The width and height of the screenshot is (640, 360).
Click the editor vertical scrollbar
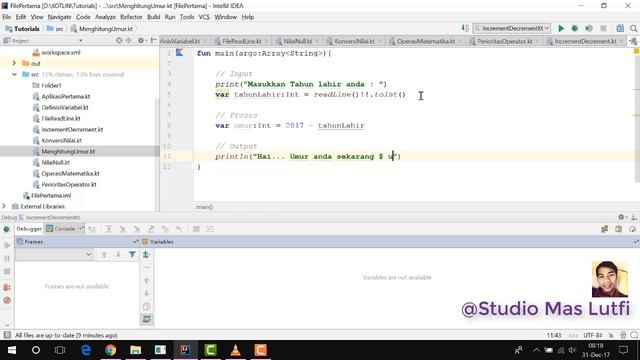(x=636, y=118)
